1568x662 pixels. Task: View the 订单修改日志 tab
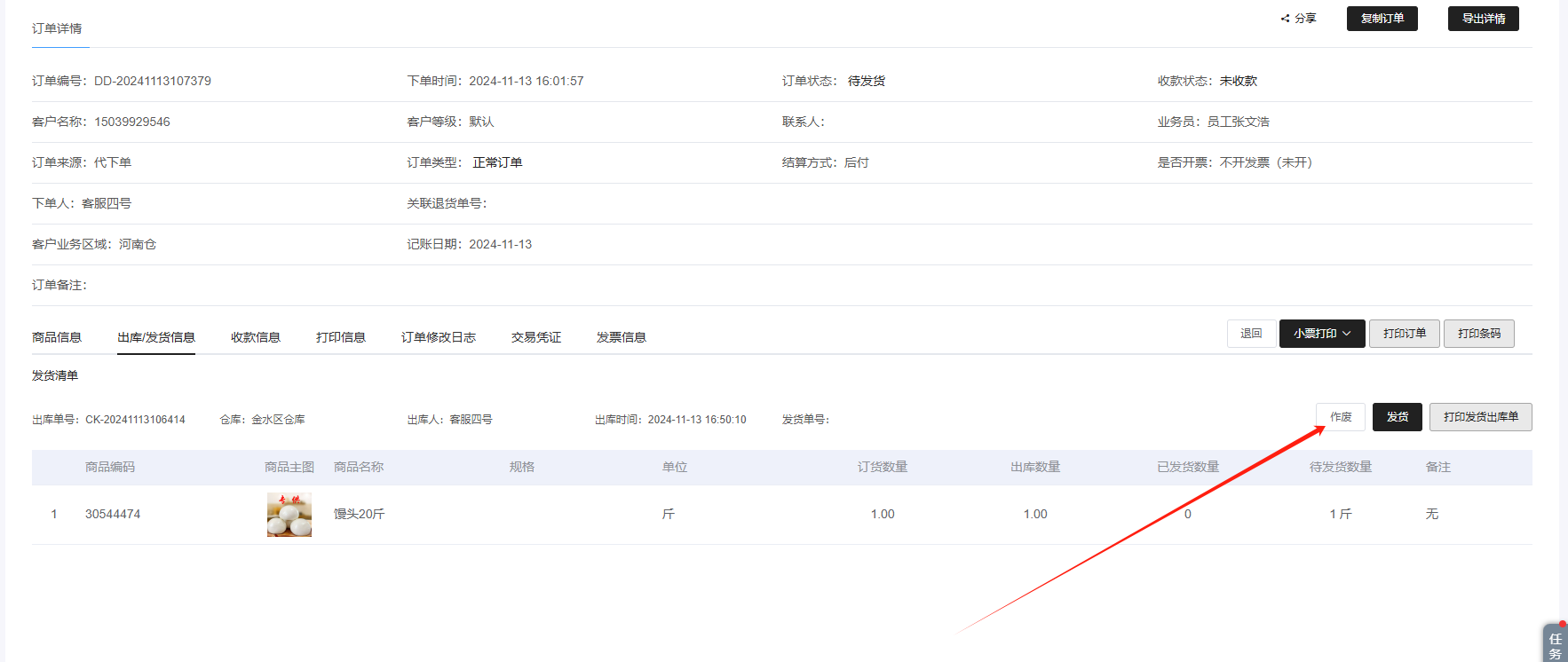tap(439, 337)
